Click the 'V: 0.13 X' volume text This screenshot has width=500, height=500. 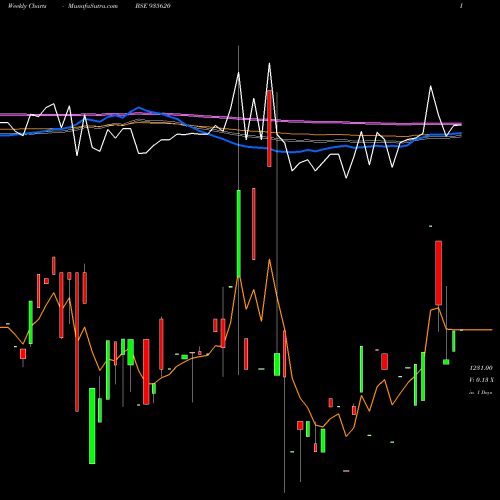481,380
